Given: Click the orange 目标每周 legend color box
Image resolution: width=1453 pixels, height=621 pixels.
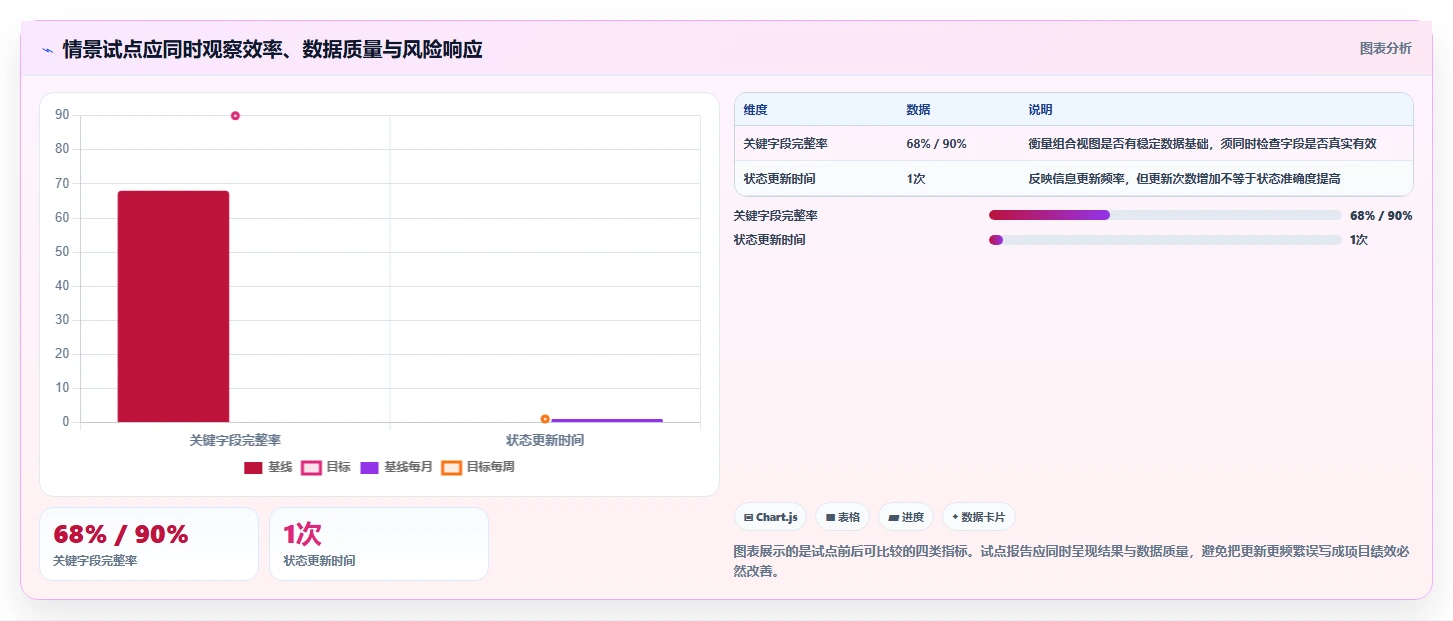Looking at the screenshot, I should click(x=451, y=467).
